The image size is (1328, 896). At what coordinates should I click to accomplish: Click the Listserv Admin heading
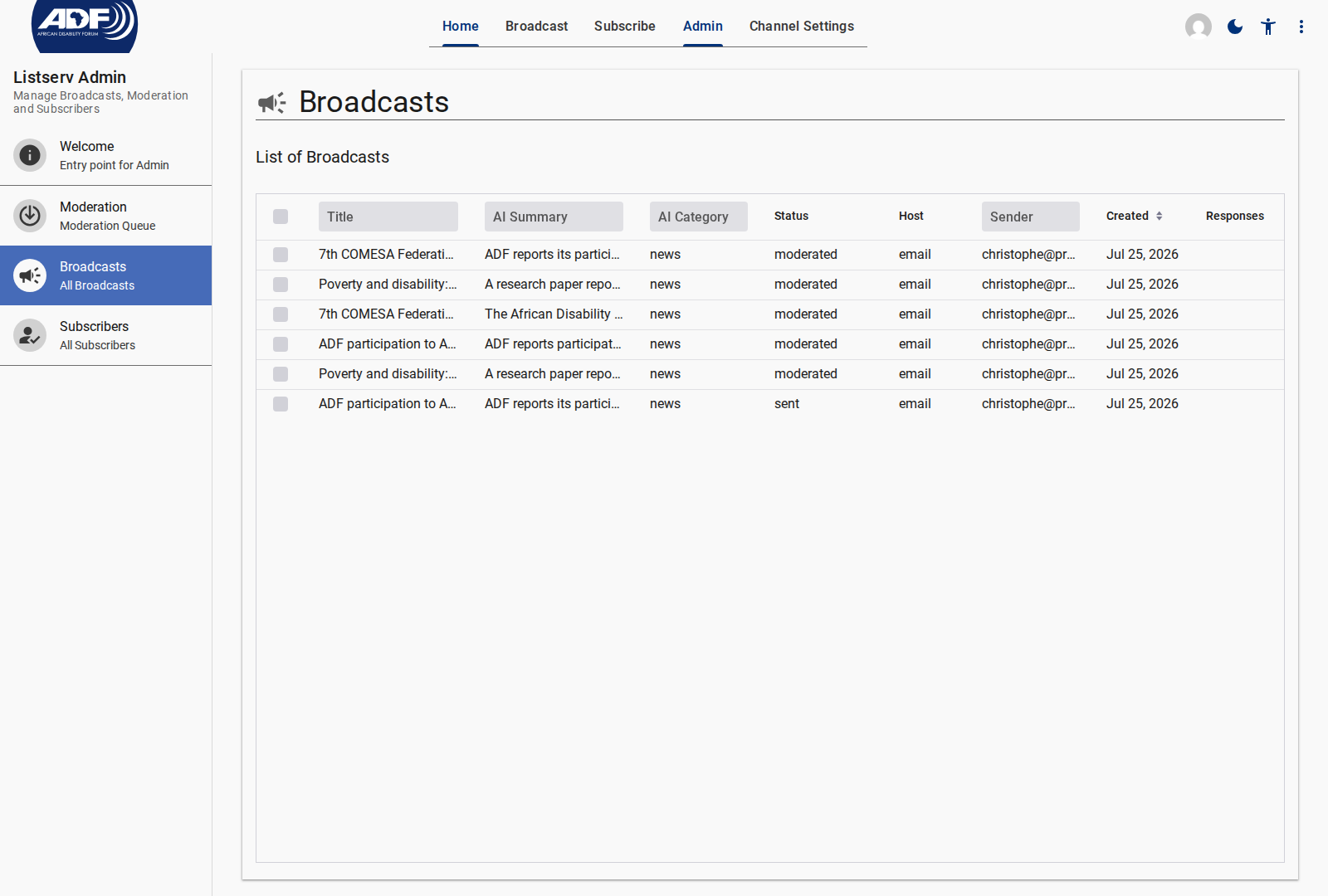(x=70, y=77)
